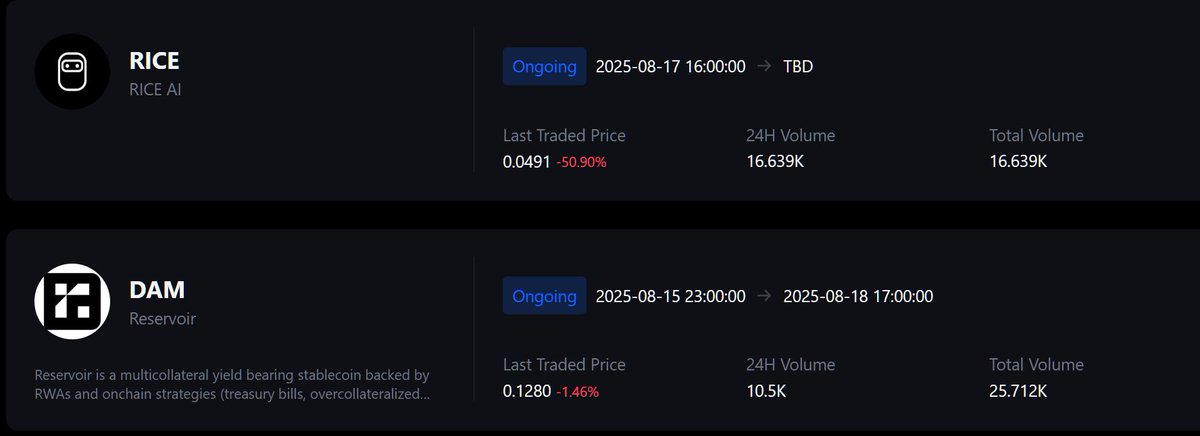This screenshot has width=1200, height=436.
Task: Expand the truncated Reservoir description text
Action: (232, 394)
